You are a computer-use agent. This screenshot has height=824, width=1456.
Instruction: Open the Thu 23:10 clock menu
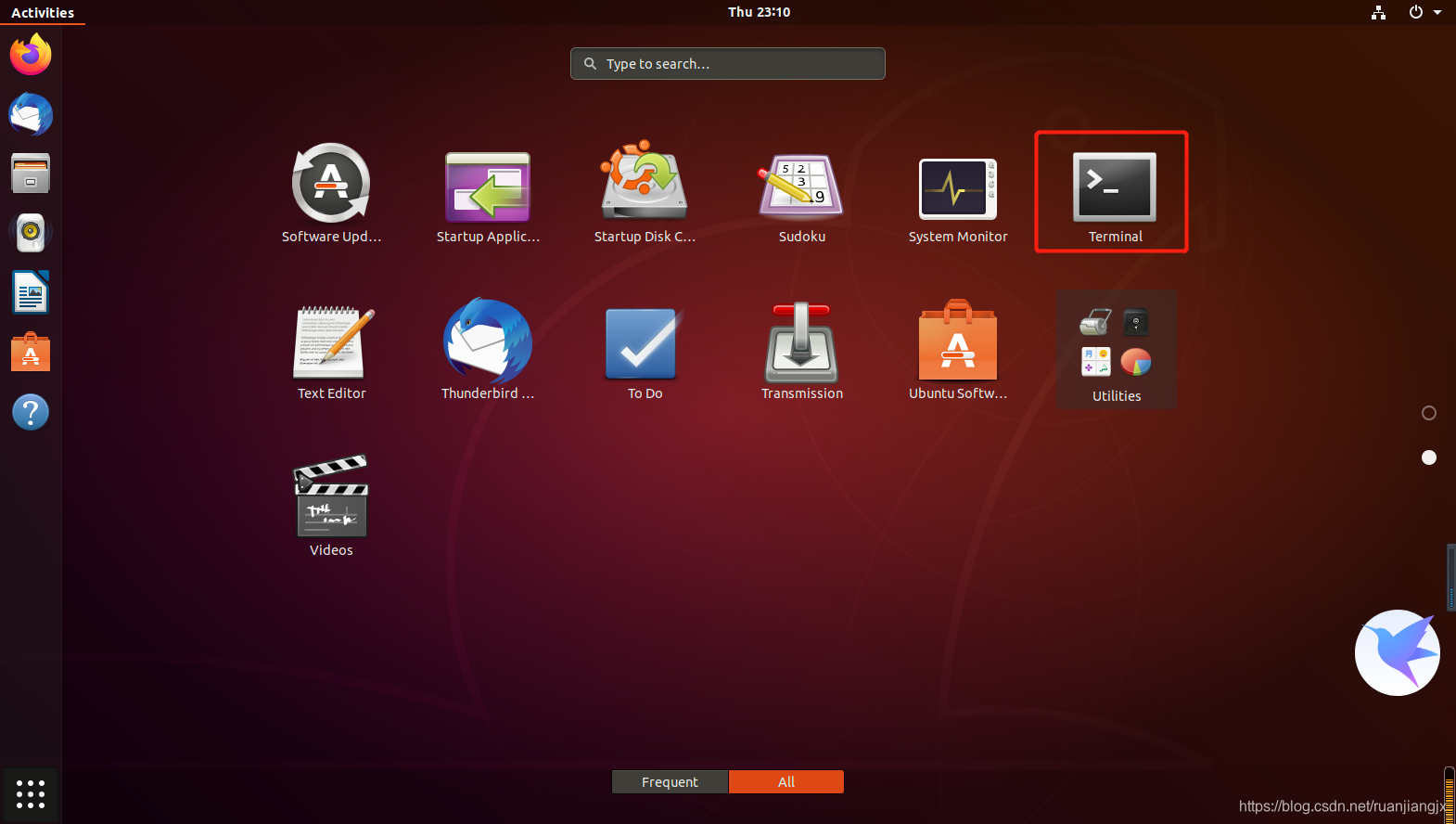[759, 12]
